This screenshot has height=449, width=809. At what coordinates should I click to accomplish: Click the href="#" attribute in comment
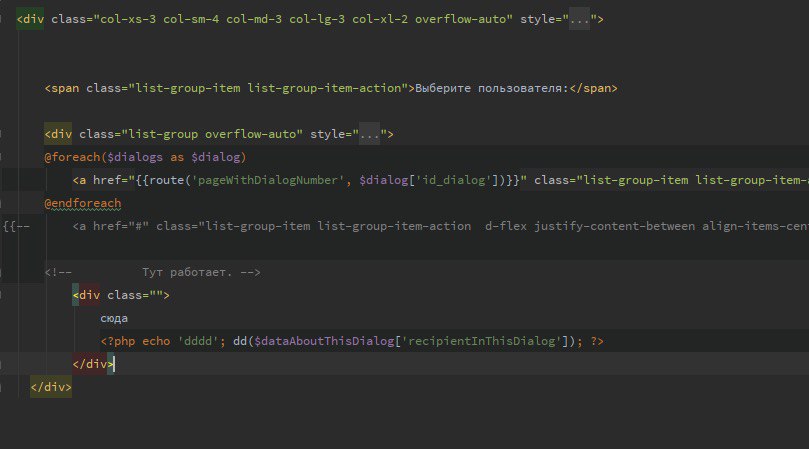pyautogui.click(x=121, y=226)
